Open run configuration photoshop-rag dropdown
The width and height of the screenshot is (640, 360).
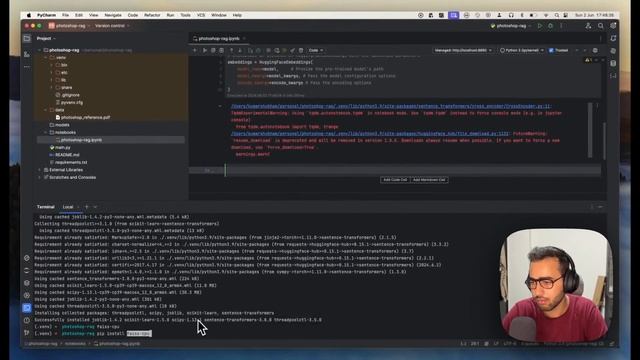(510, 26)
